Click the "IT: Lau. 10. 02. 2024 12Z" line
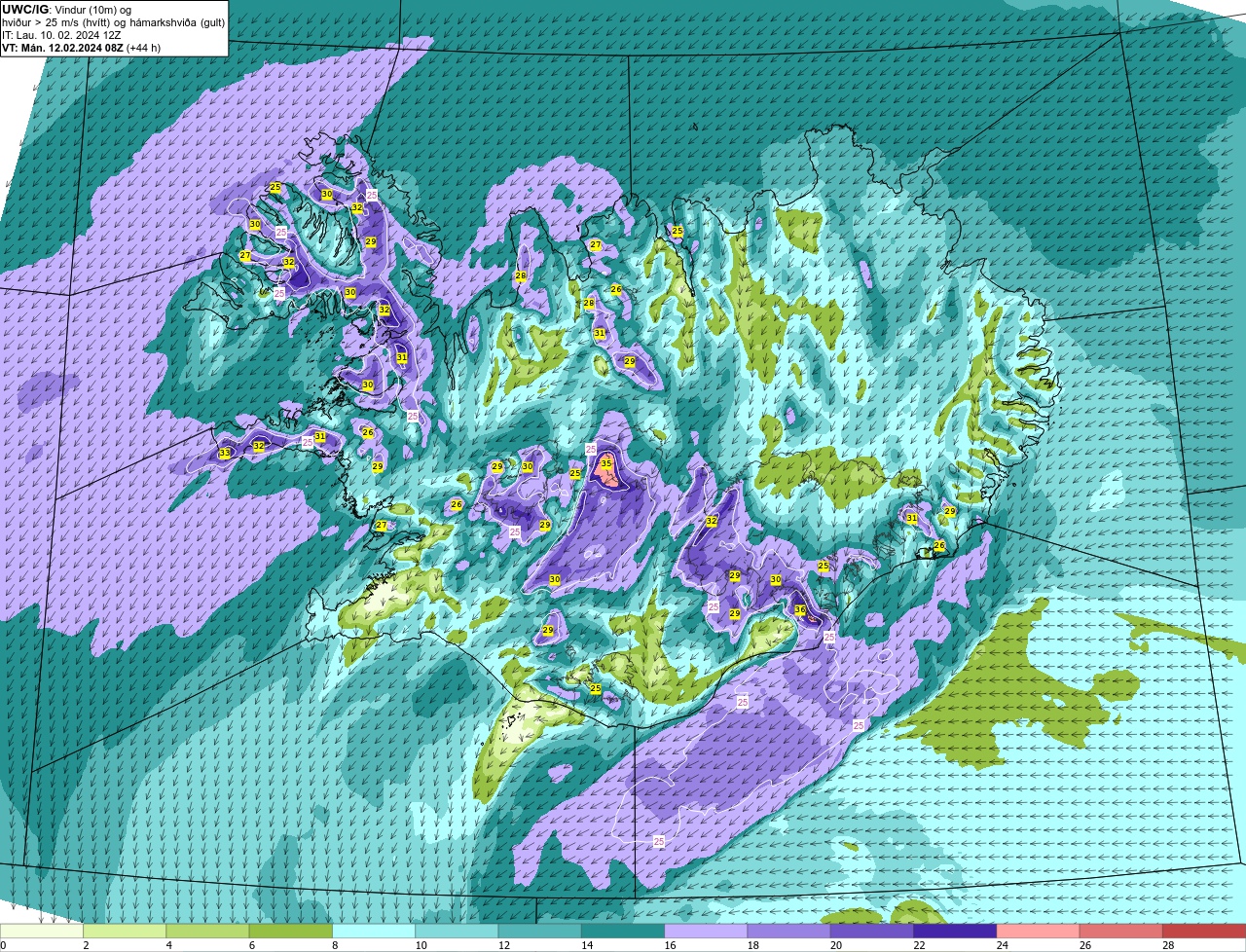Image resolution: width=1246 pixels, height=952 pixels. [x=61, y=34]
